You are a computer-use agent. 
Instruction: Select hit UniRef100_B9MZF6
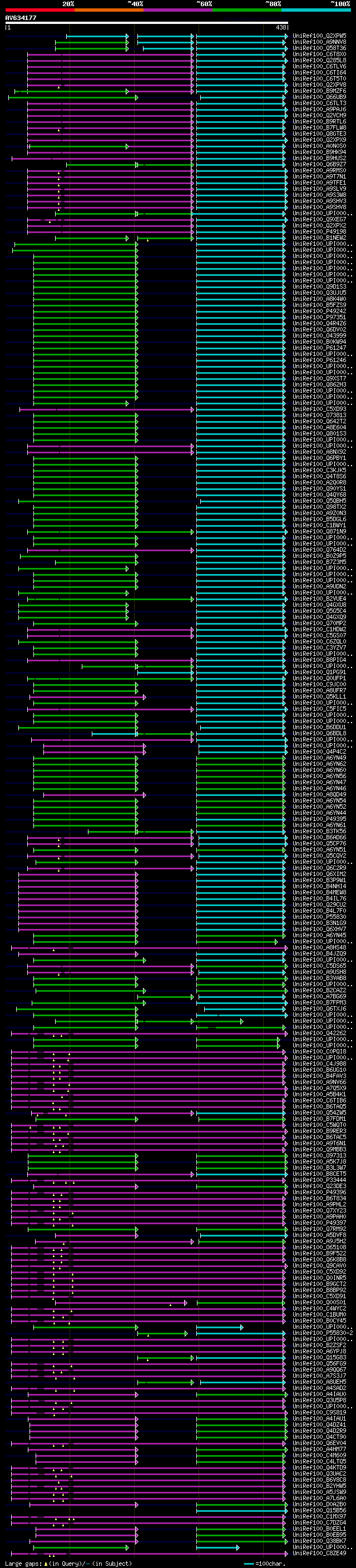click(x=319, y=91)
